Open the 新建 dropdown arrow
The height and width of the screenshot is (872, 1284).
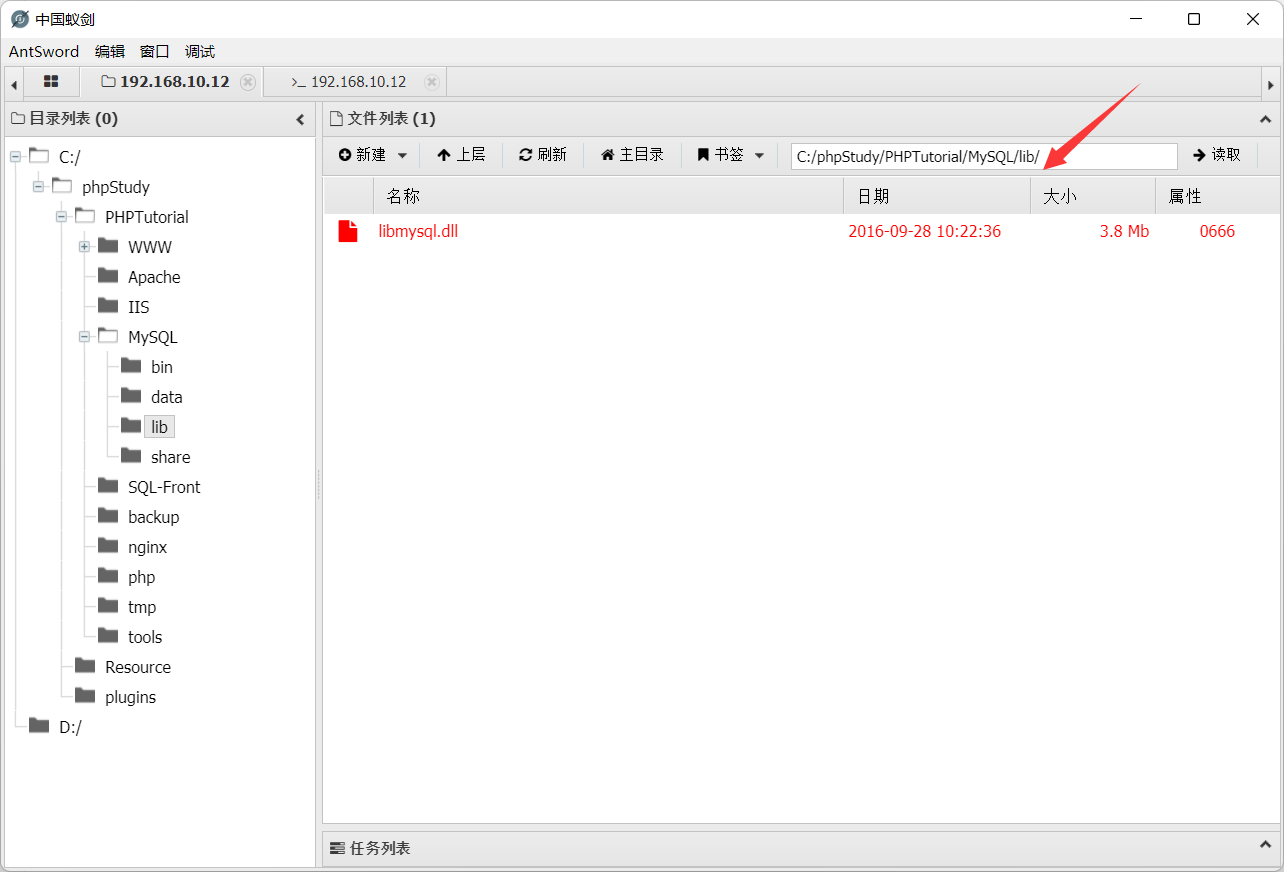click(x=402, y=155)
